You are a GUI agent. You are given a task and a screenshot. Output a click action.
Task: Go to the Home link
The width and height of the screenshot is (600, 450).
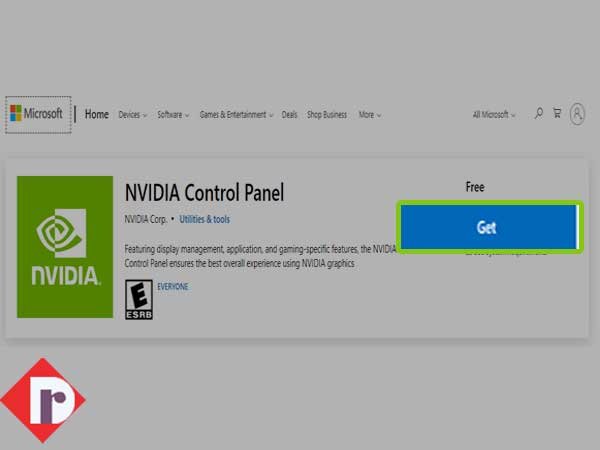pos(97,114)
